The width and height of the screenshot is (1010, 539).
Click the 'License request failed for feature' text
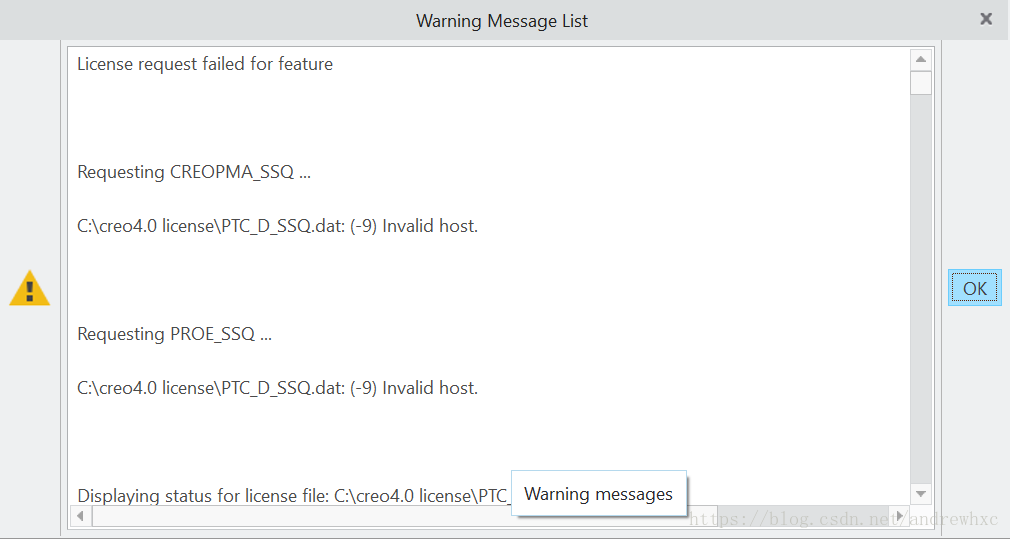tap(205, 64)
